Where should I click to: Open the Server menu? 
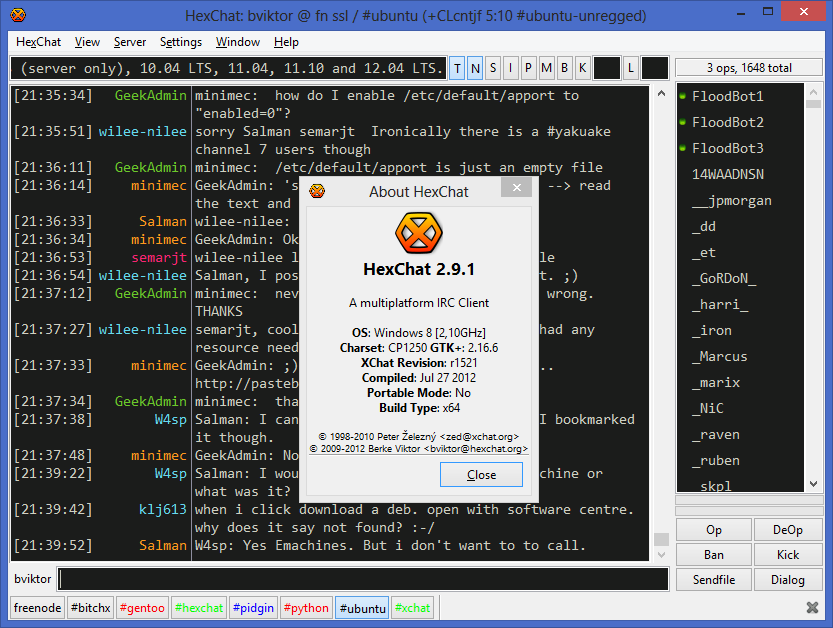(130, 42)
